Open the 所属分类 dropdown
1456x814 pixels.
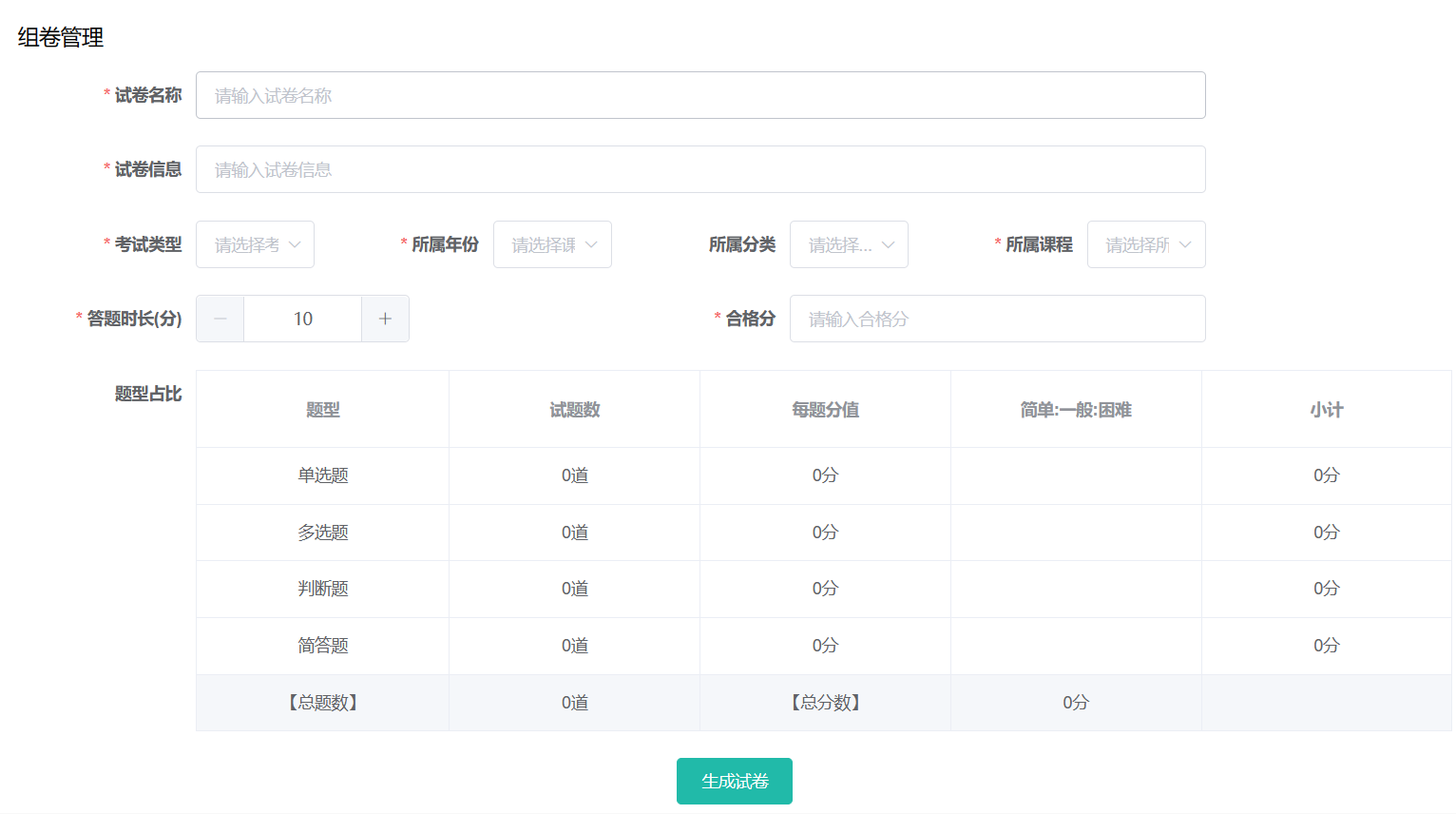pyautogui.click(x=849, y=244)
